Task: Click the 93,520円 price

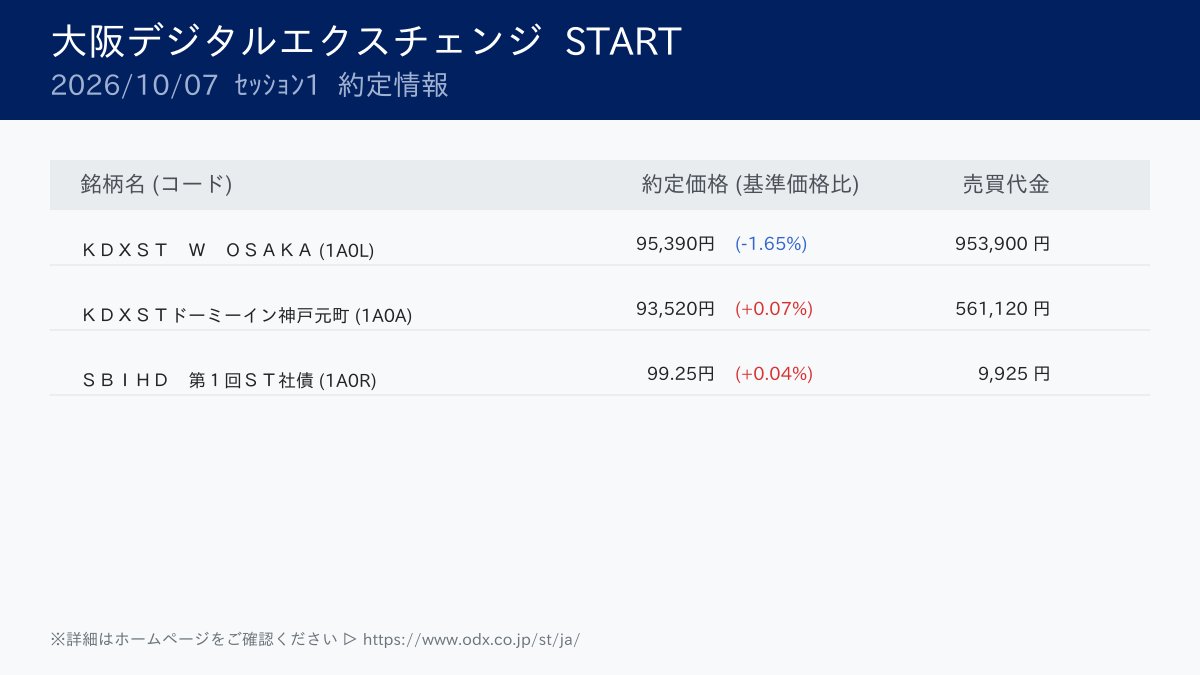Action: click(675, 308)
